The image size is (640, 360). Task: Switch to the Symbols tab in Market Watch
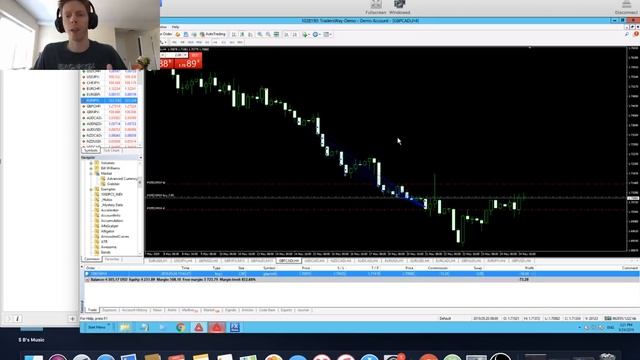[x=91, y=151]
